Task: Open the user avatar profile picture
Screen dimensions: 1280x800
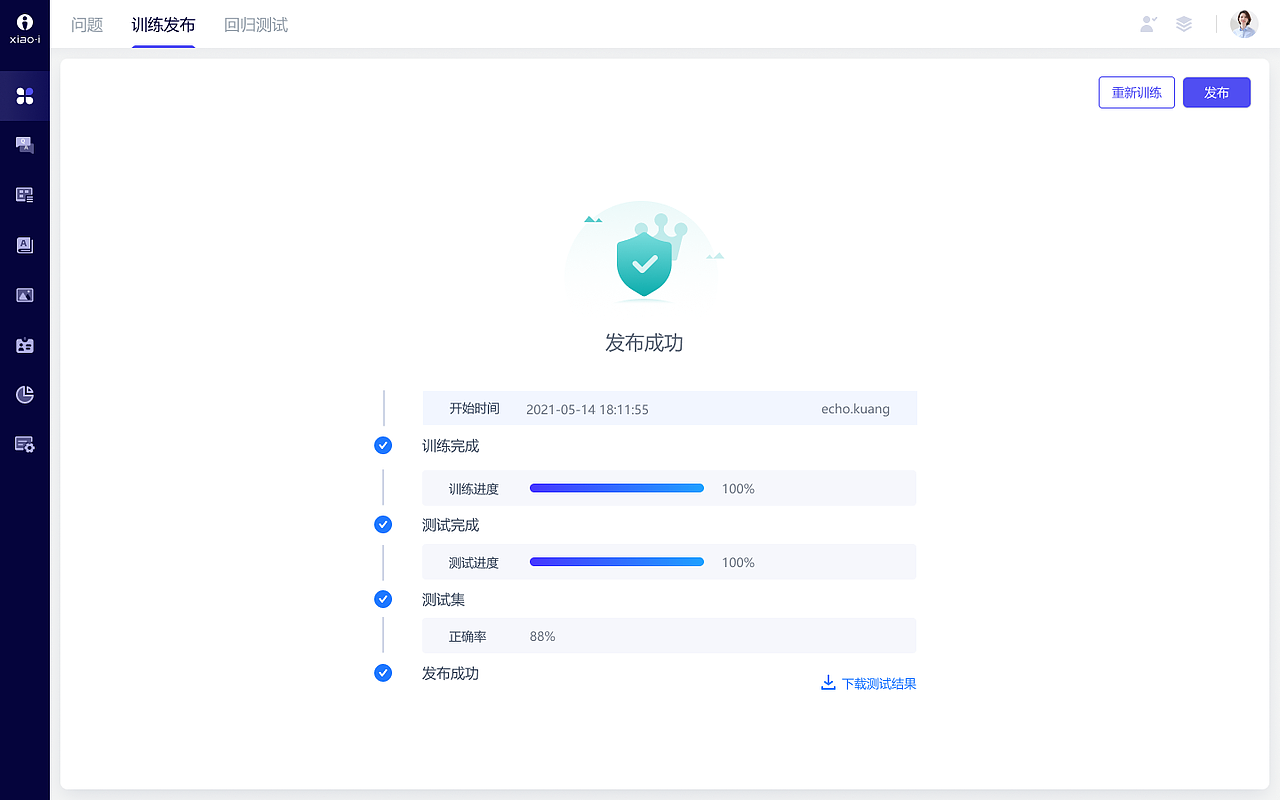Action: point(1243,24)
